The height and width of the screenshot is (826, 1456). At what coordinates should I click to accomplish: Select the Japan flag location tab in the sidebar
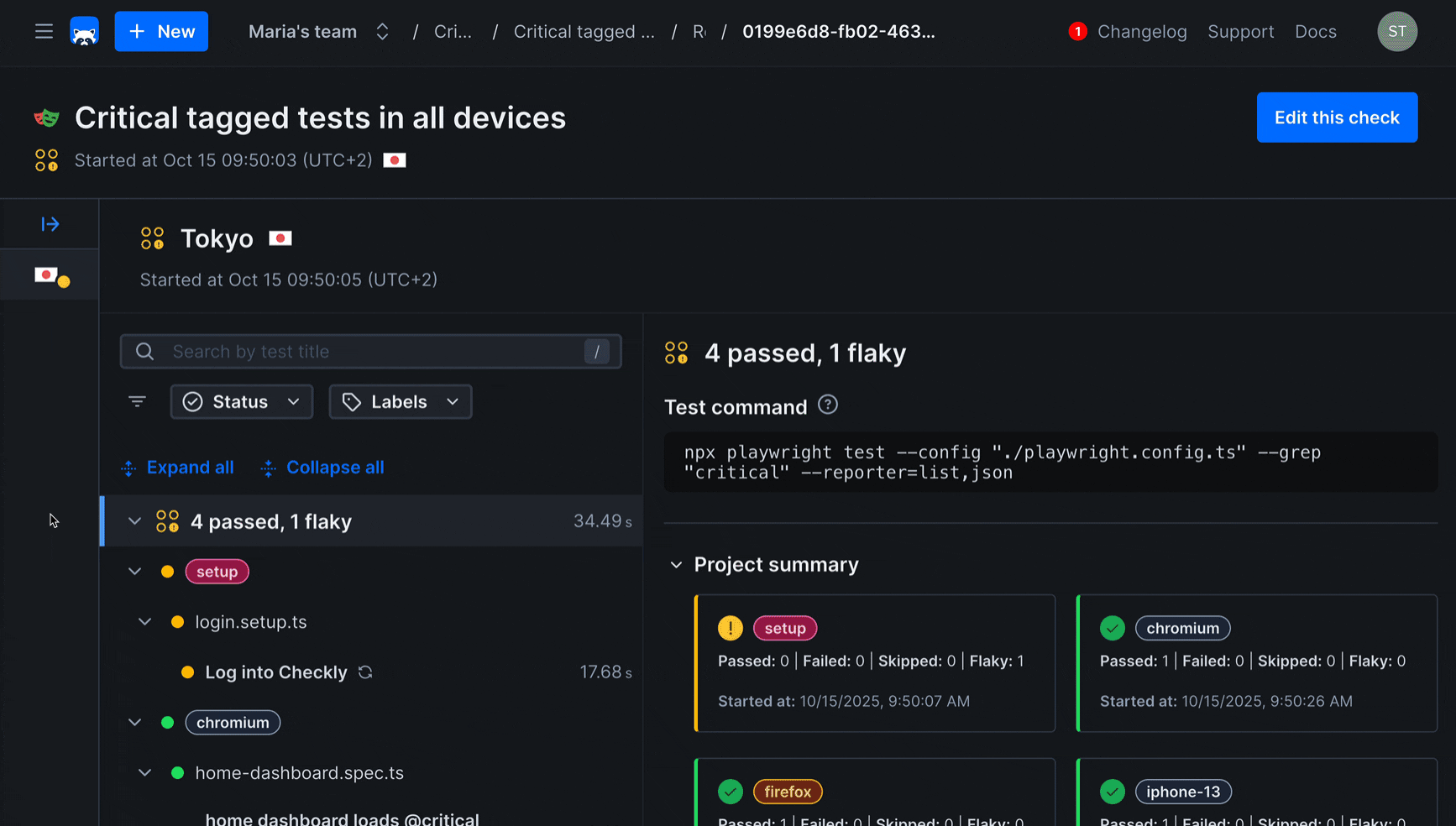(x=49, y=274)
